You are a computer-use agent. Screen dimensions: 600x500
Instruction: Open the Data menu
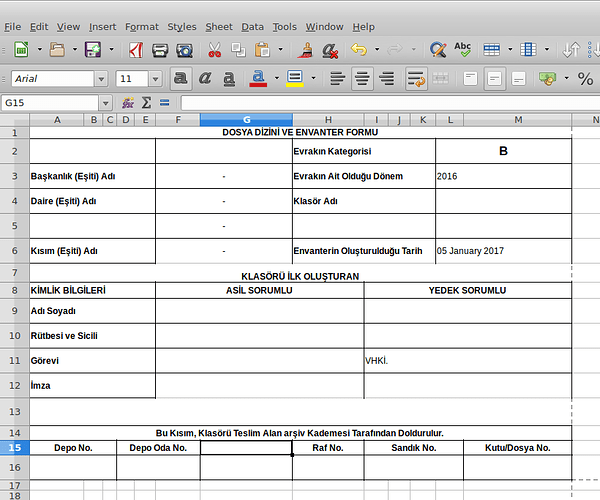(253, 27)
